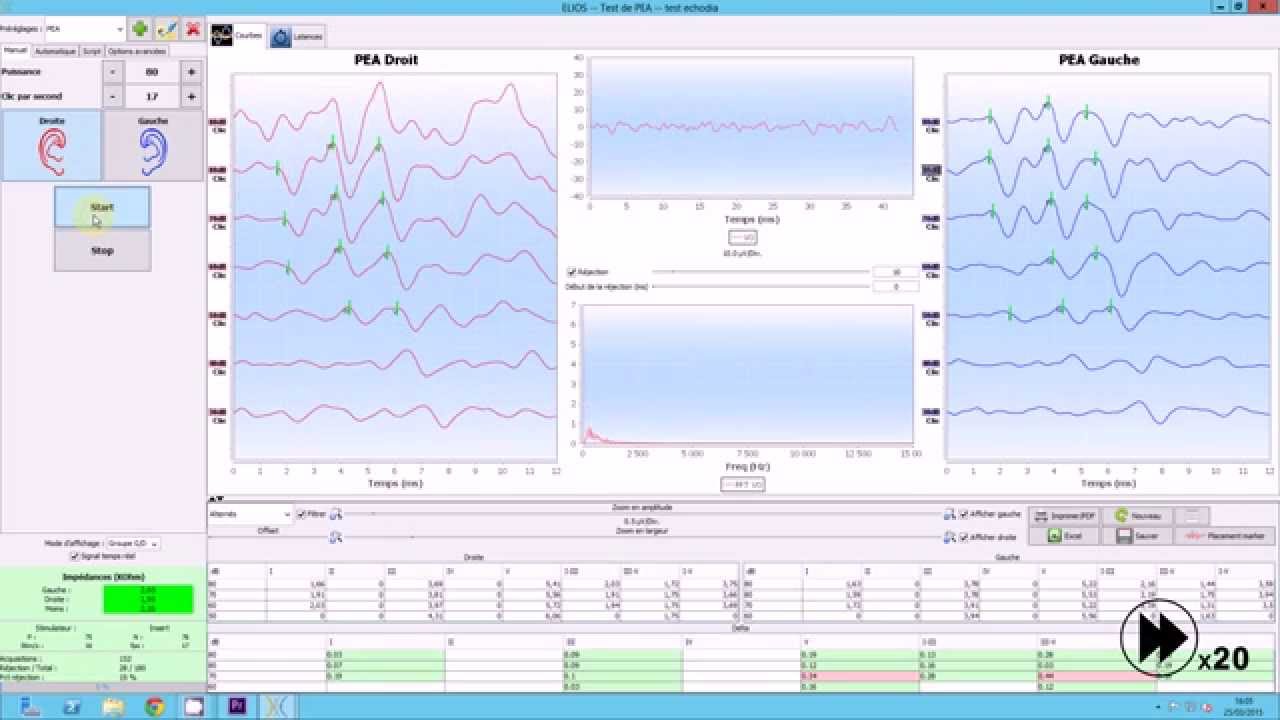
Task: Click the zoom en amplitude magnifier on the left
Action: coord(336,514)
